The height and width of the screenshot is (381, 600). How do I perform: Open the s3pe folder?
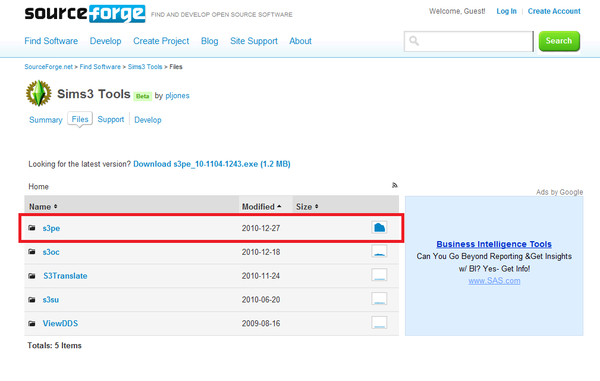tap(51, 228)
